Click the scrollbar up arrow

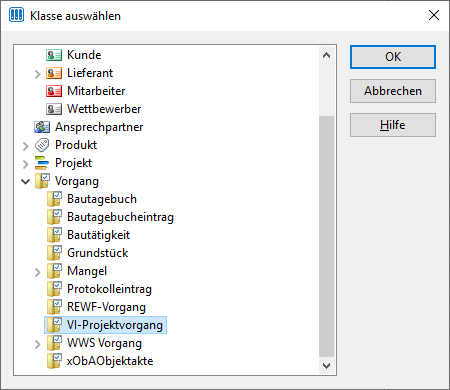tap(326, 55)
